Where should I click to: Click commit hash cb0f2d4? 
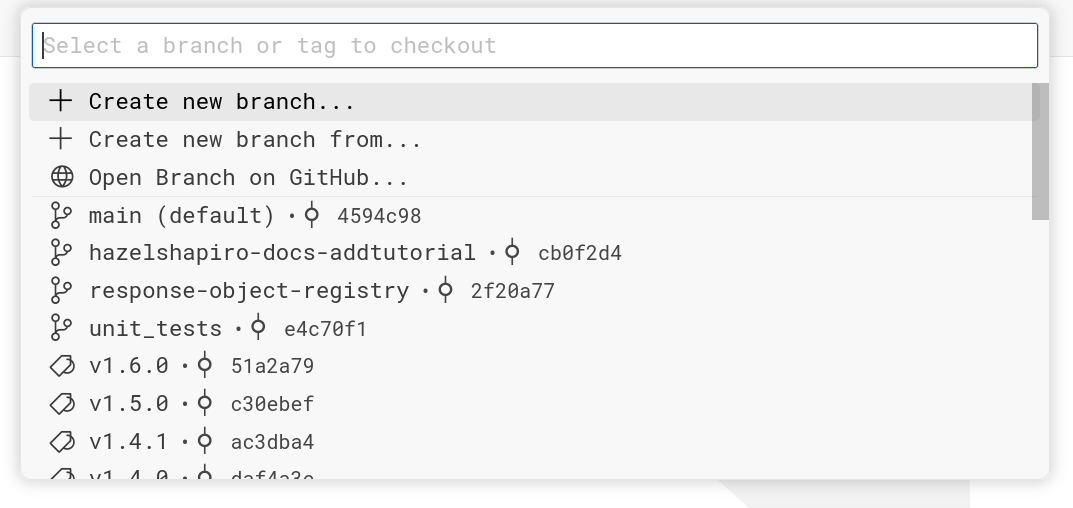580,253
